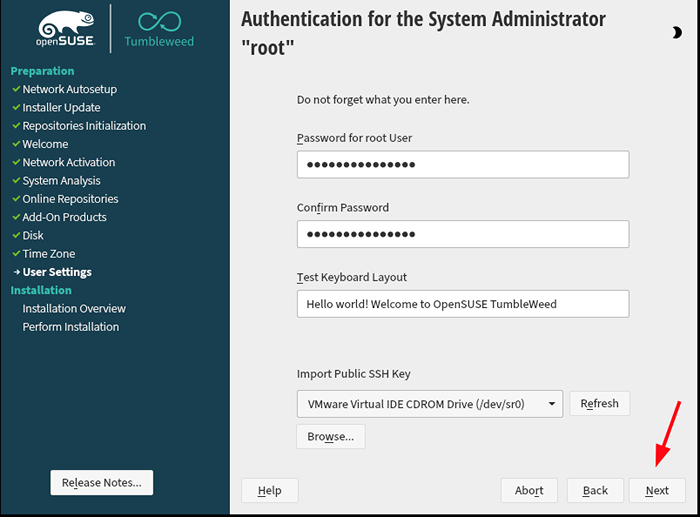Click the Test Keyboard Layout field
The width and height of the screenshot is (700, 517).
click(463, 304)
